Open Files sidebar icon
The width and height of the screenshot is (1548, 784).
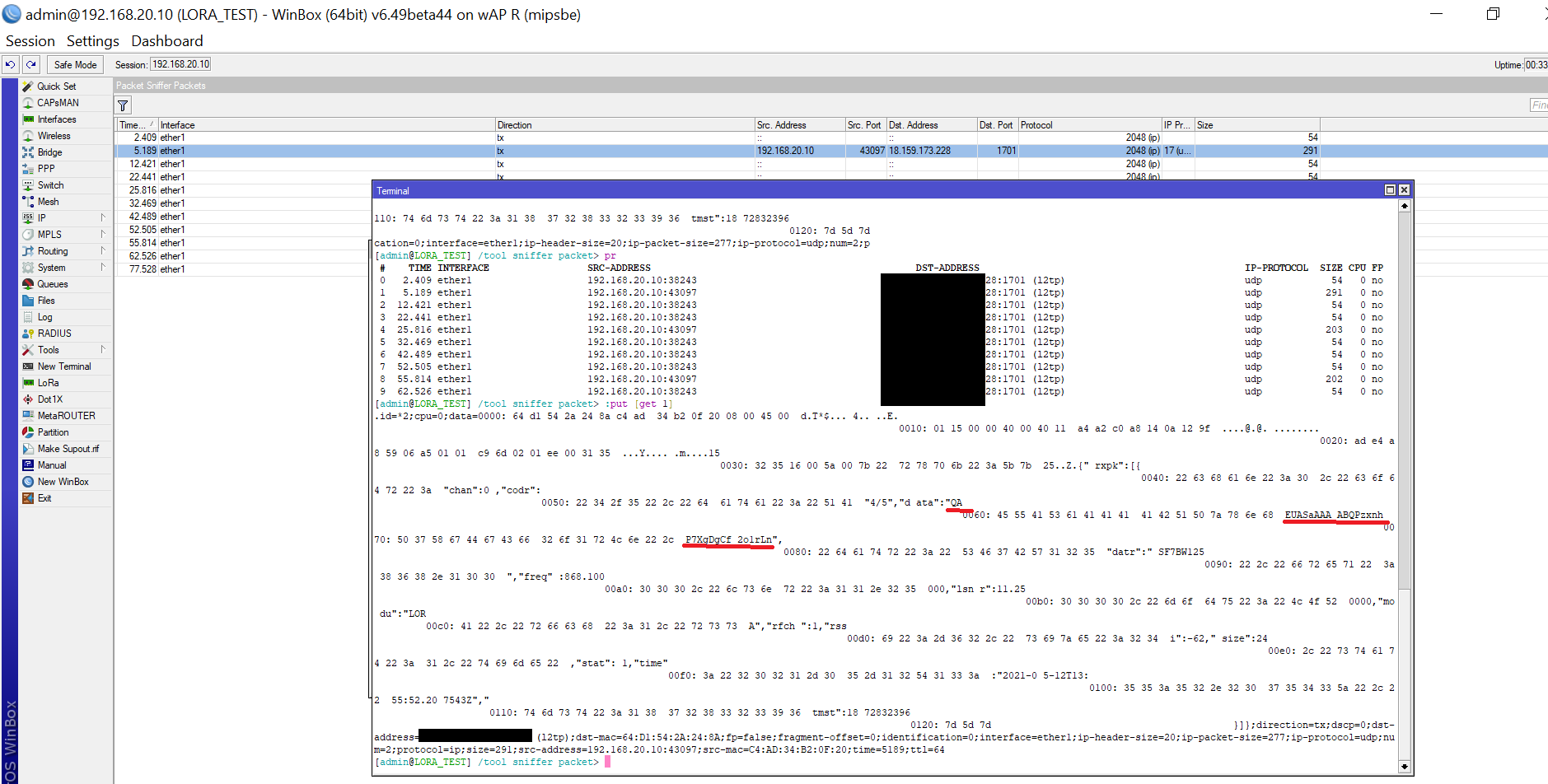[28, 301]
